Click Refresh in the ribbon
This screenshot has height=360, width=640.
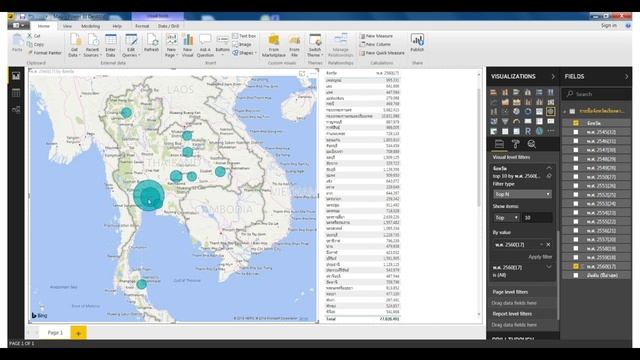pos(151,43)
